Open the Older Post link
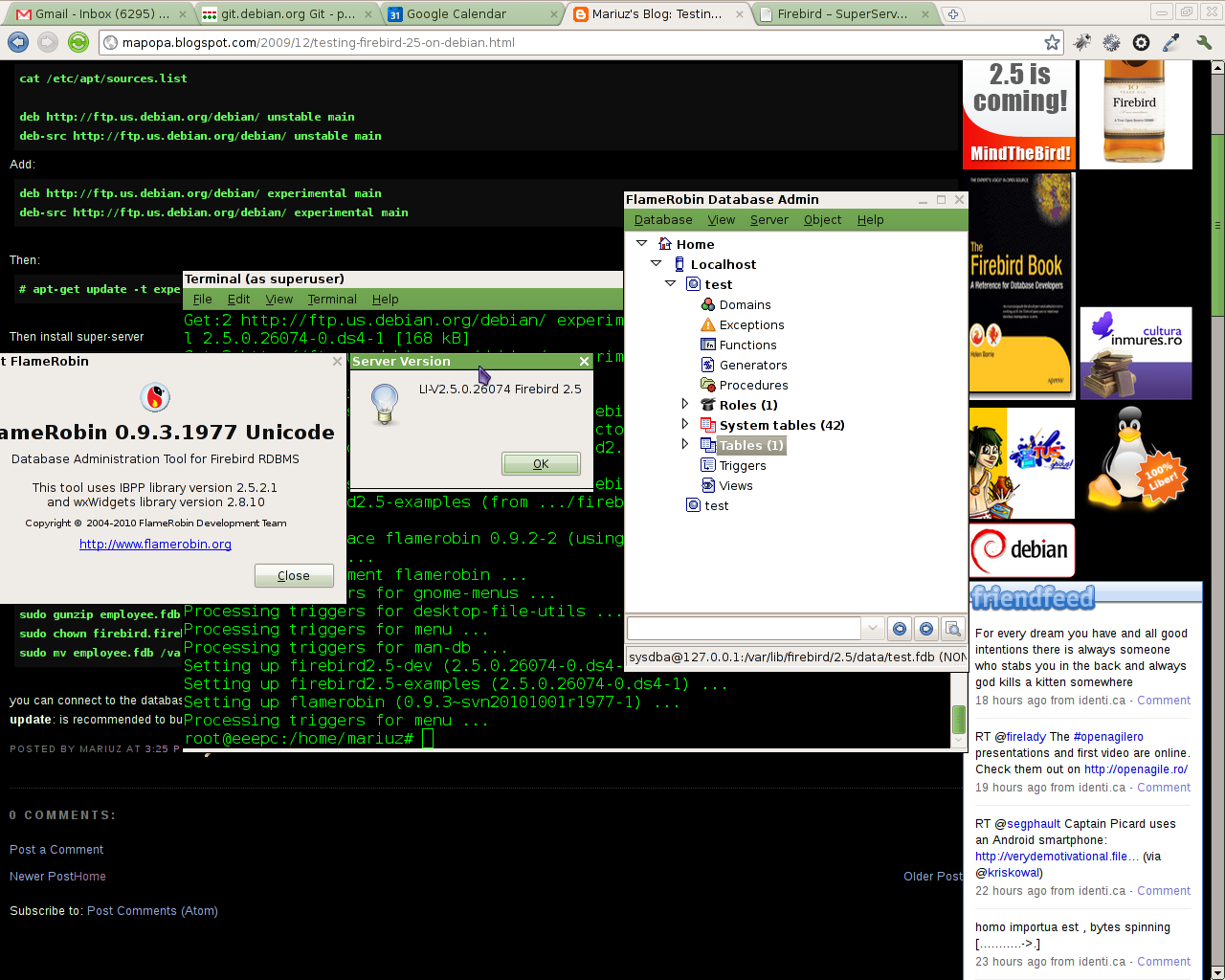The width and height of the screenshot is (1225, 980). click(933, 877)
